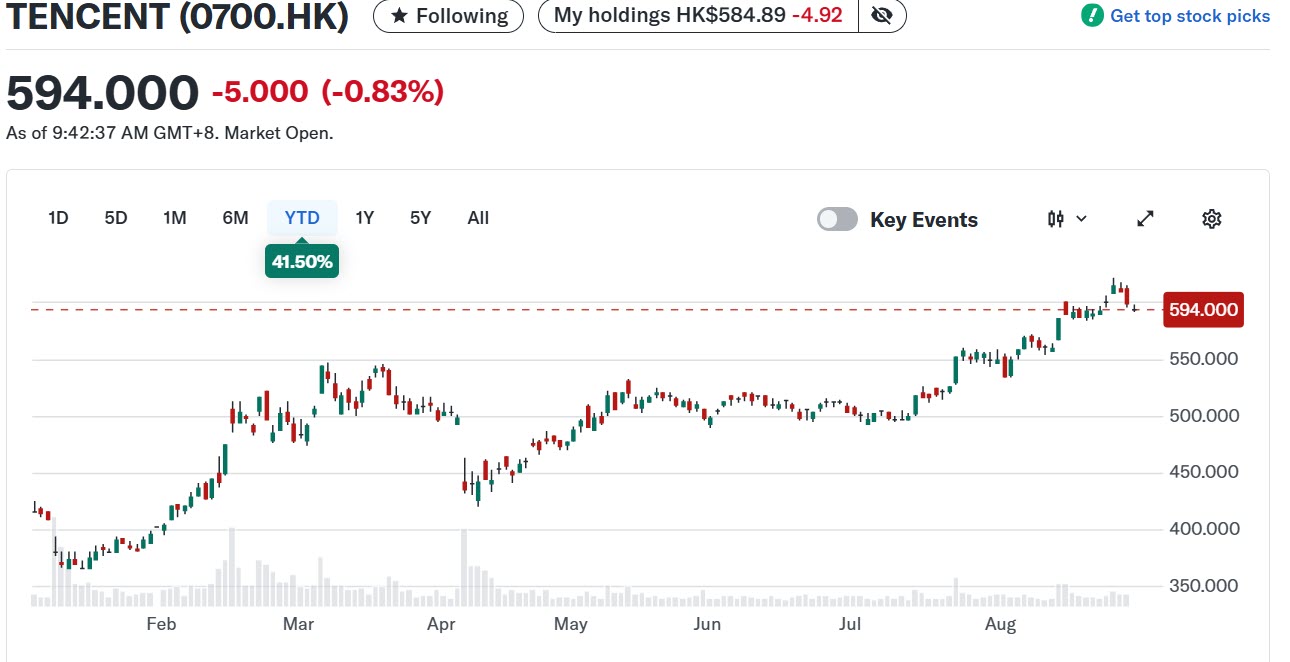This screenshot has width=1290, height=662.
Task: Click the (-0.83%) percent change
Action: coord(382,92)
